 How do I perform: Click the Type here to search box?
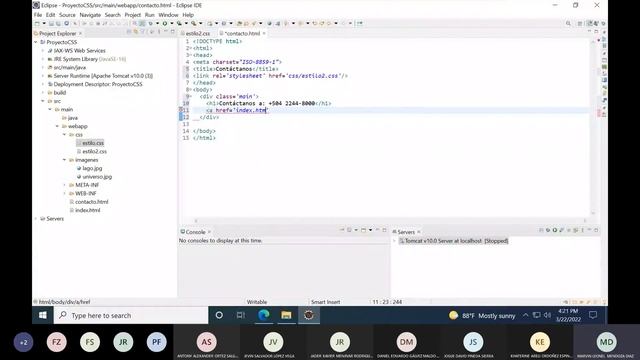coord(131,315)
